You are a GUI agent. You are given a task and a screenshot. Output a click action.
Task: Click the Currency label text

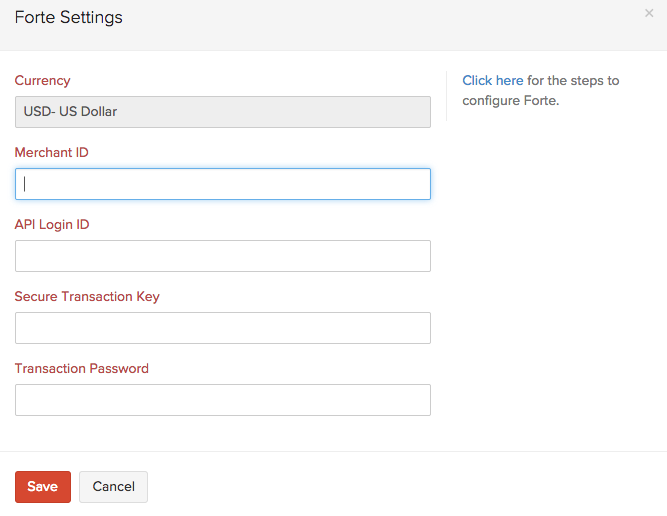point(42,80)
